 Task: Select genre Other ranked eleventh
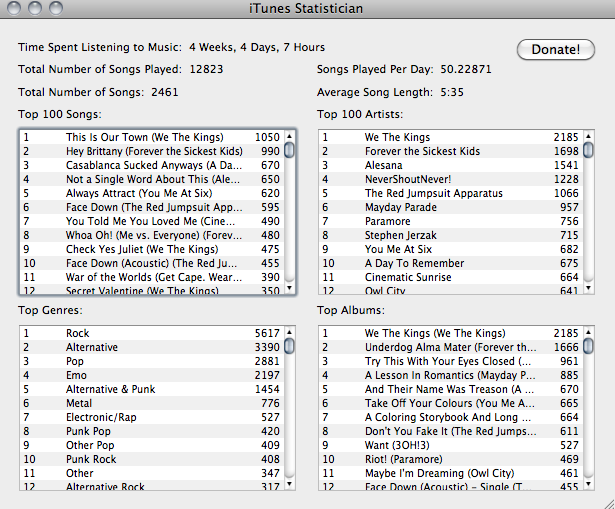pyautogui.click(x=152, y=474)
